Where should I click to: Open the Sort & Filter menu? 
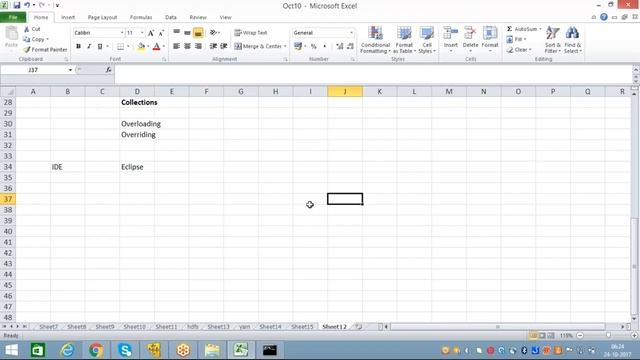point(553,40)
